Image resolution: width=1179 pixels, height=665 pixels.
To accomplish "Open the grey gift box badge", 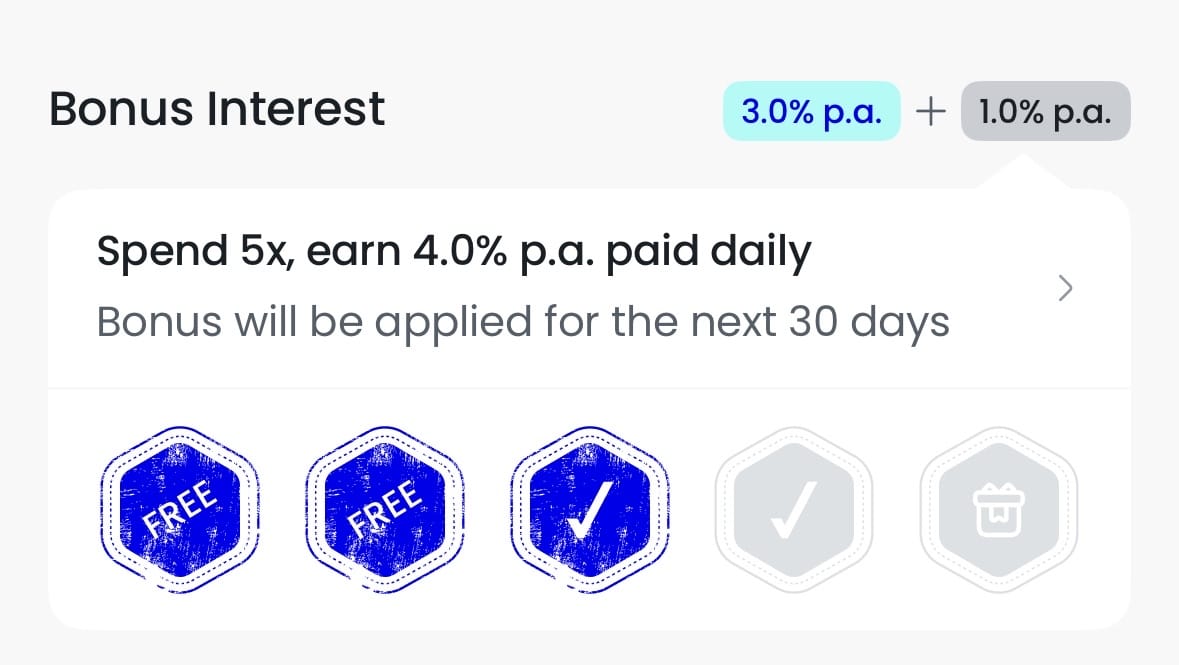I will click(x=999, y=510).
